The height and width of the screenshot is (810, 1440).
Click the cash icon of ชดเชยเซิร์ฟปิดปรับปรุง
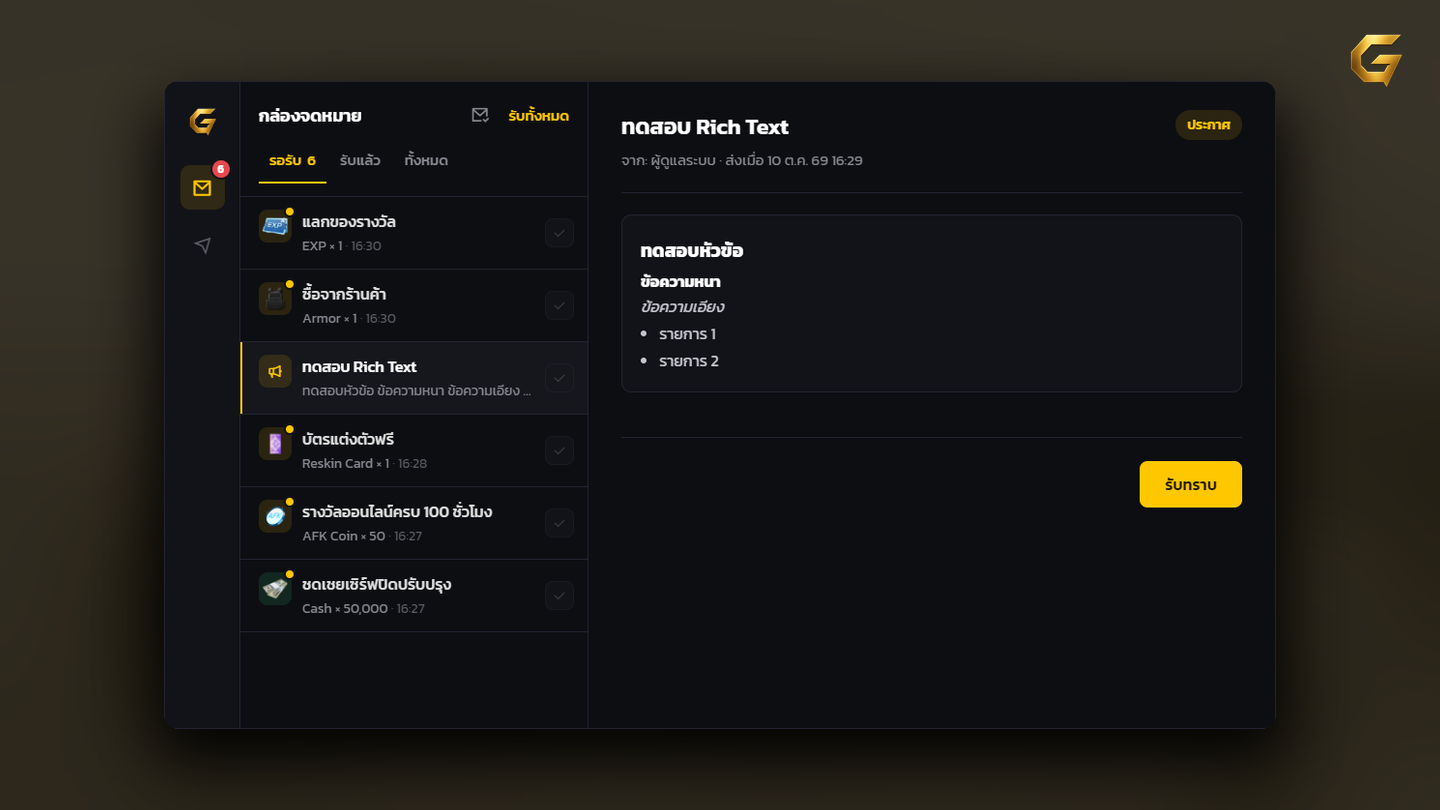coord(275,589)
